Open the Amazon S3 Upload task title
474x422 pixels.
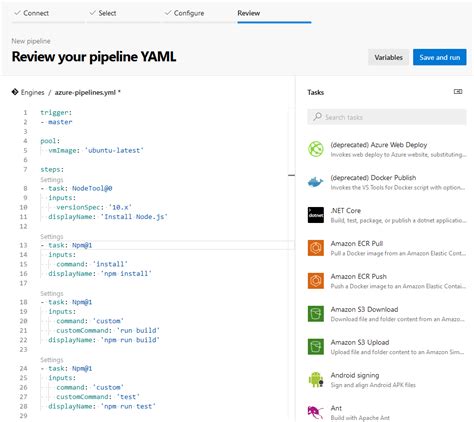[x=360, y=342]
